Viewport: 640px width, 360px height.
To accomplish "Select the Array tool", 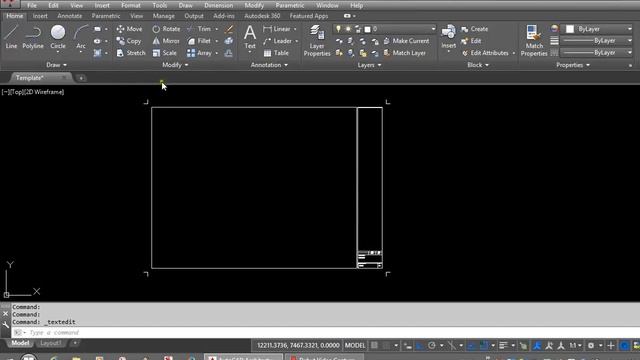I will [199, 53].
